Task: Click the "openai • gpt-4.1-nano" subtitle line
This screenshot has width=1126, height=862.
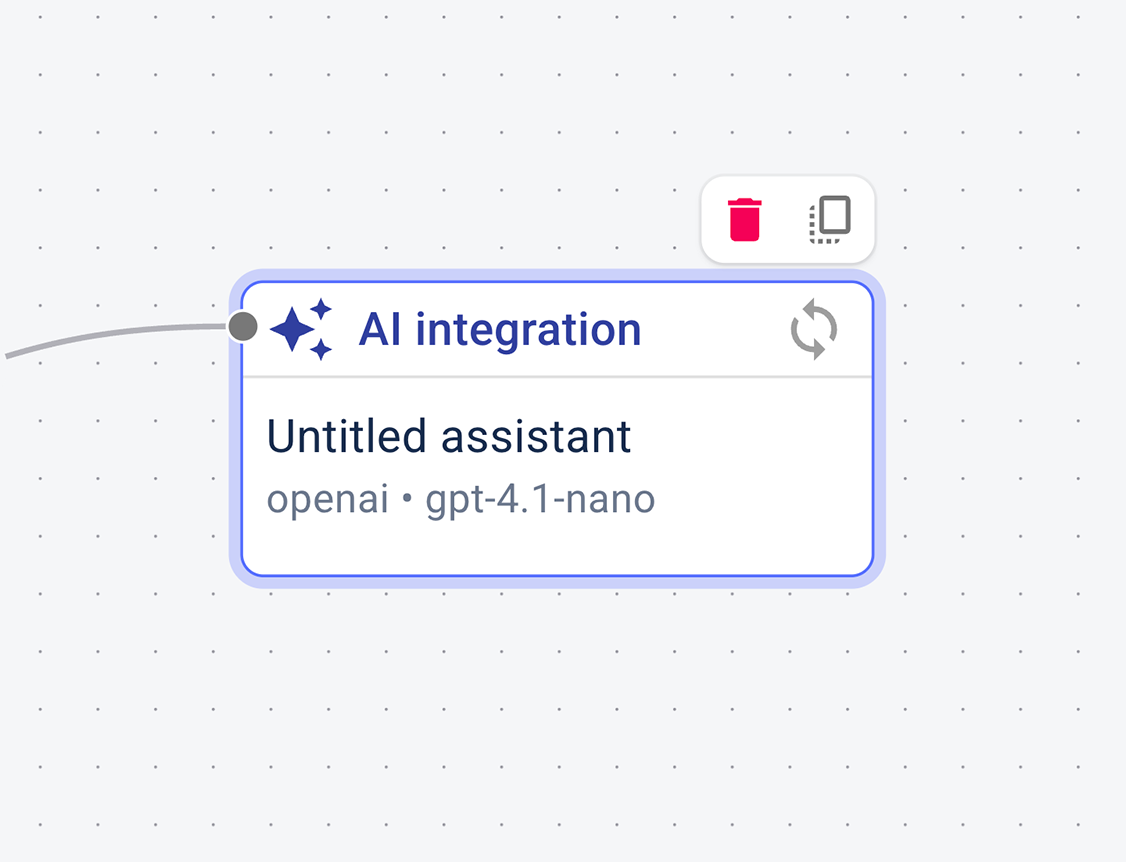Action: [460, 499]
